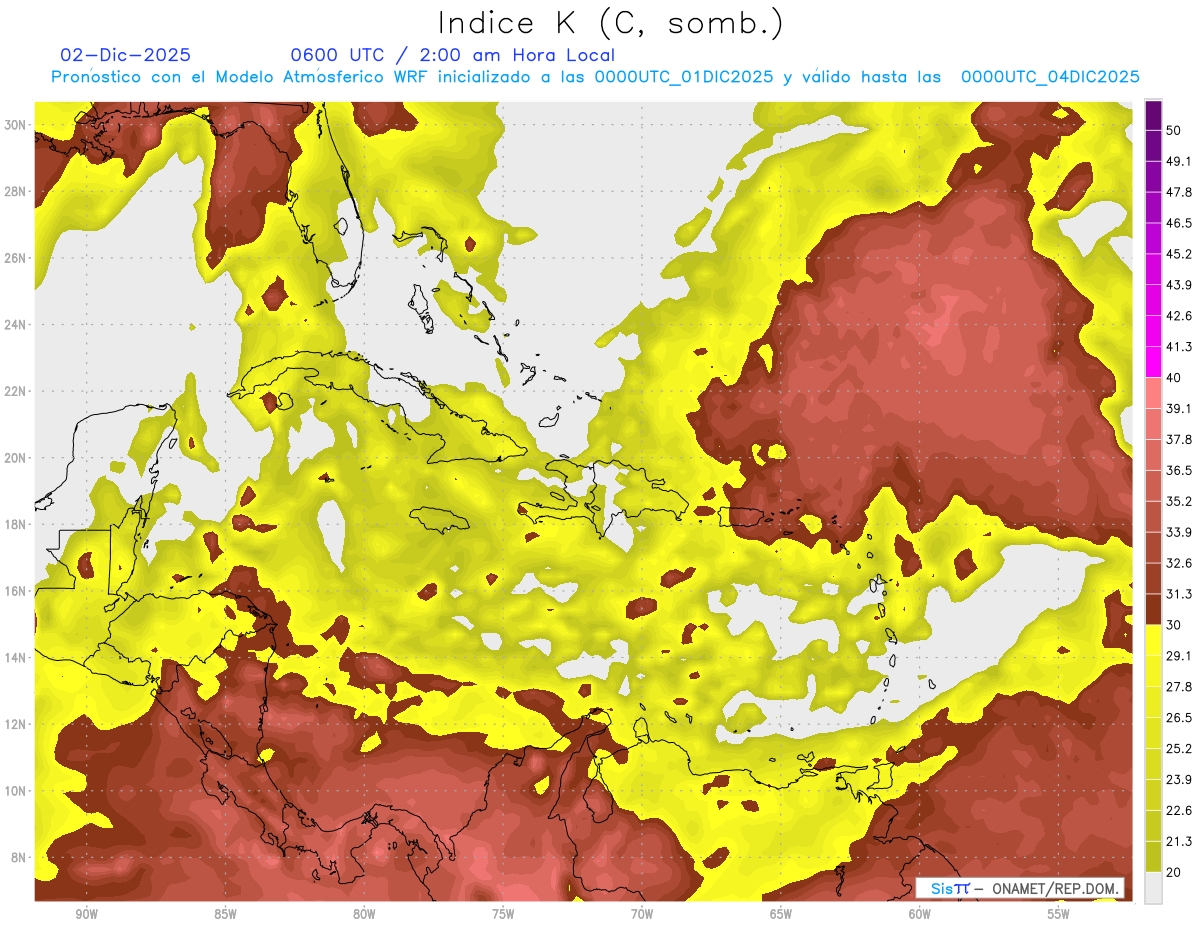The image size is (1200, 927).
Task: Click the color bar value 31.3
Action: click(1179, 594)
